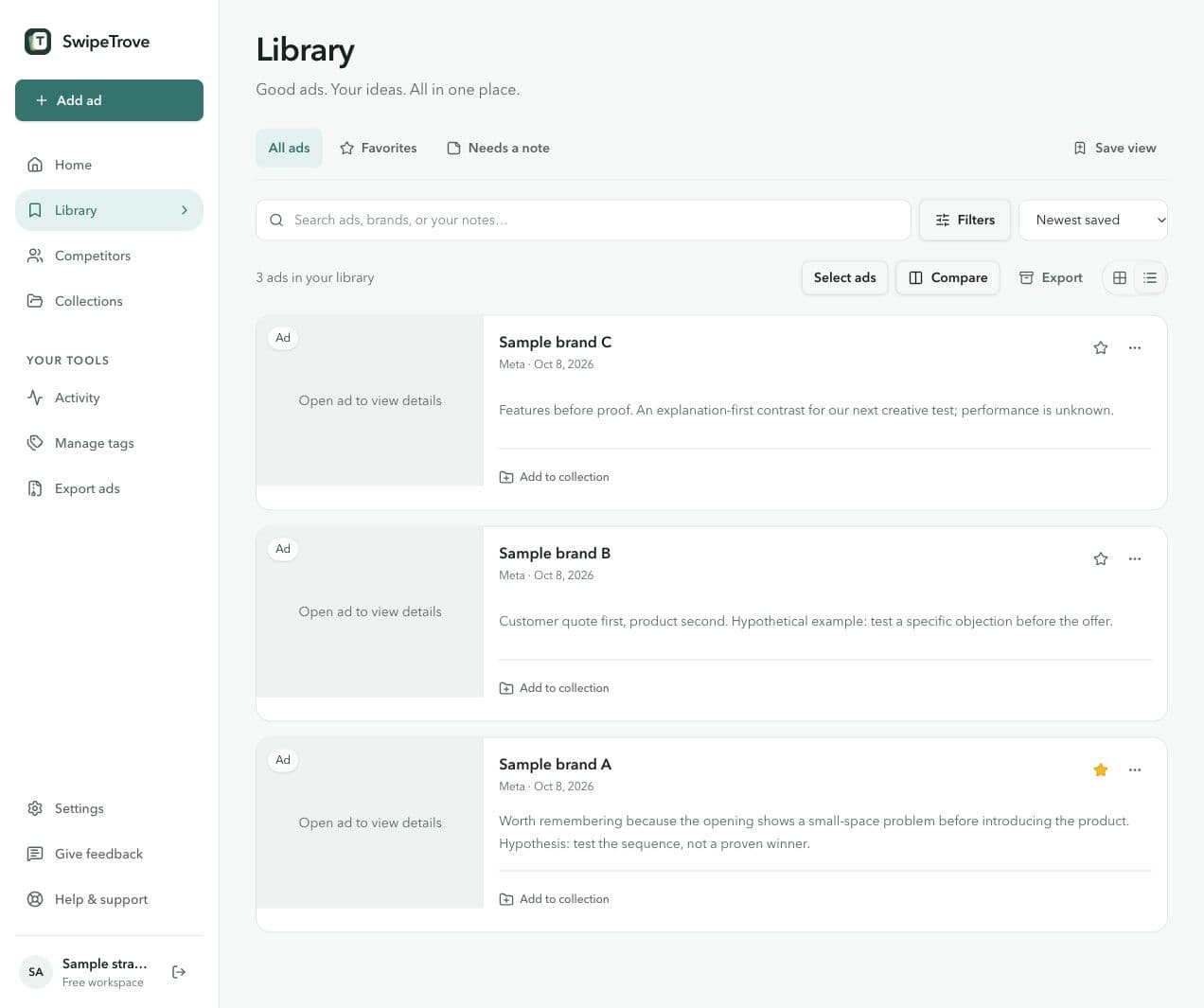Image resolution: width=1204 pixels, height=1008 pixels.
Task: Open Sample brand A ad thumbnail
Action: tap(370, 822)
